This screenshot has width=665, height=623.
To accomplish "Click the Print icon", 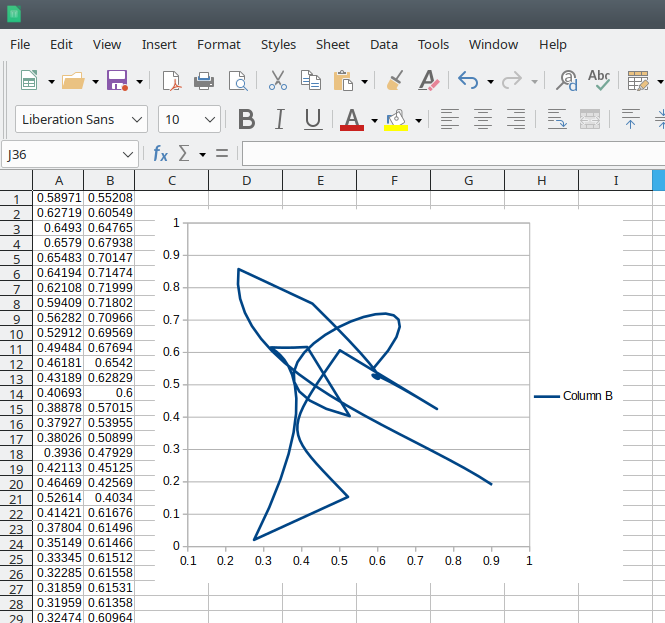I will click(204, 81).
